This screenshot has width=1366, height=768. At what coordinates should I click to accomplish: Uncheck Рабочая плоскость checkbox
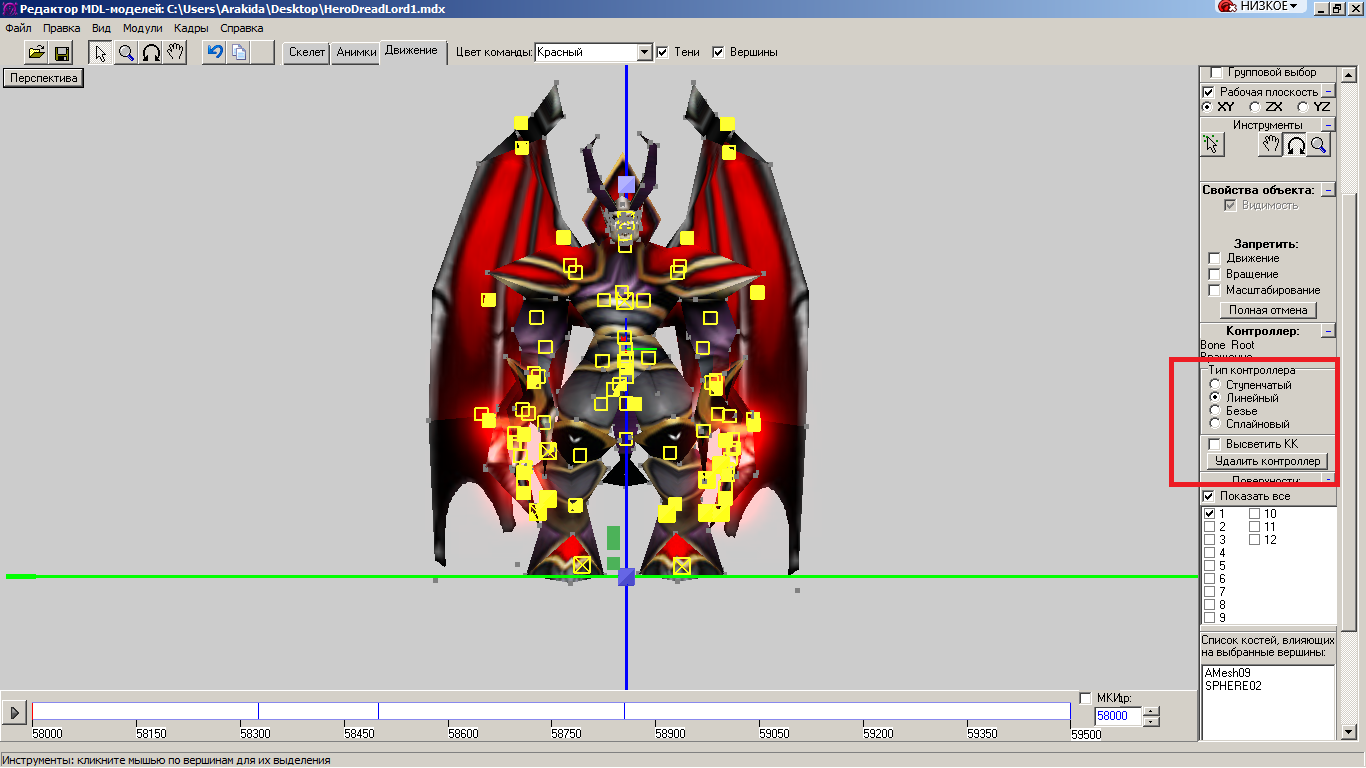1209,92
